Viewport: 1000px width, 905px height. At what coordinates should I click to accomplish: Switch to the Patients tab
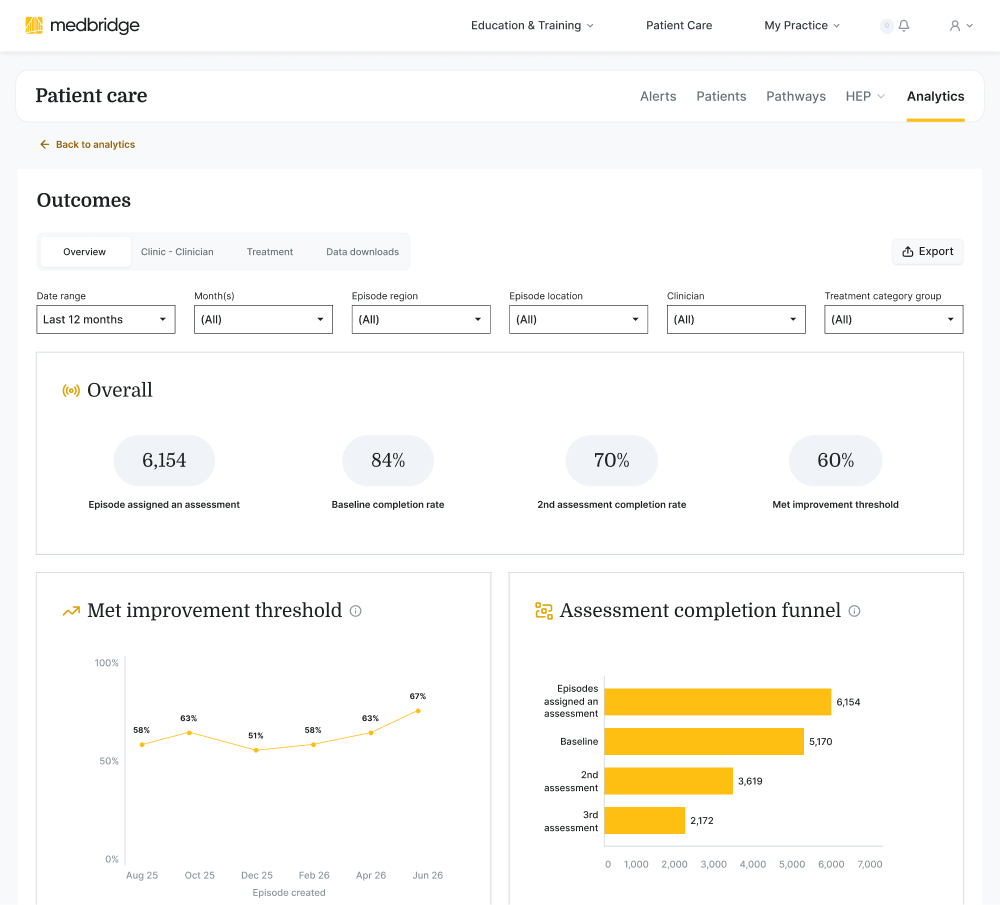coord(721,96)
